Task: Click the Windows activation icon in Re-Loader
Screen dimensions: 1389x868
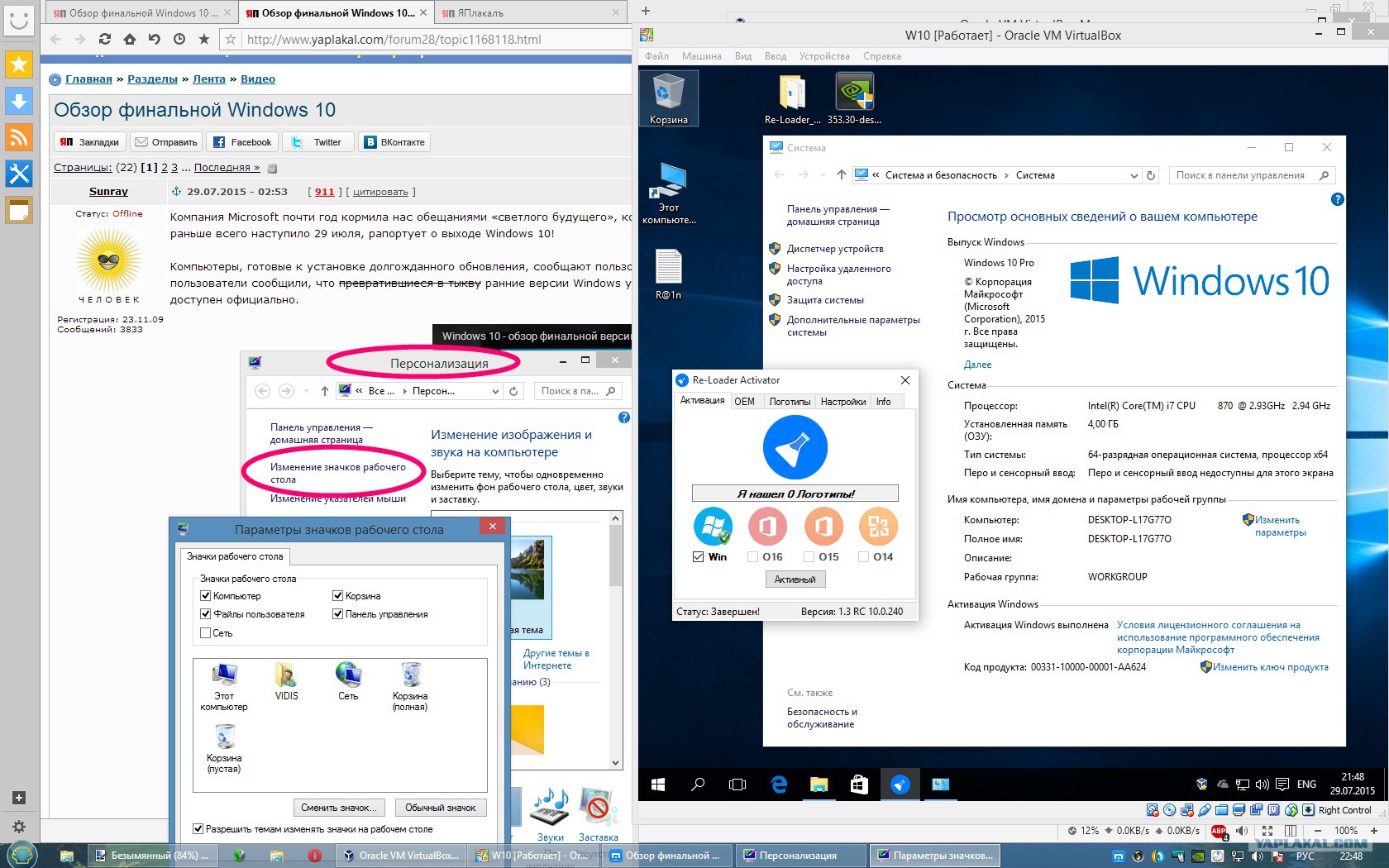Action: [713, 526]
